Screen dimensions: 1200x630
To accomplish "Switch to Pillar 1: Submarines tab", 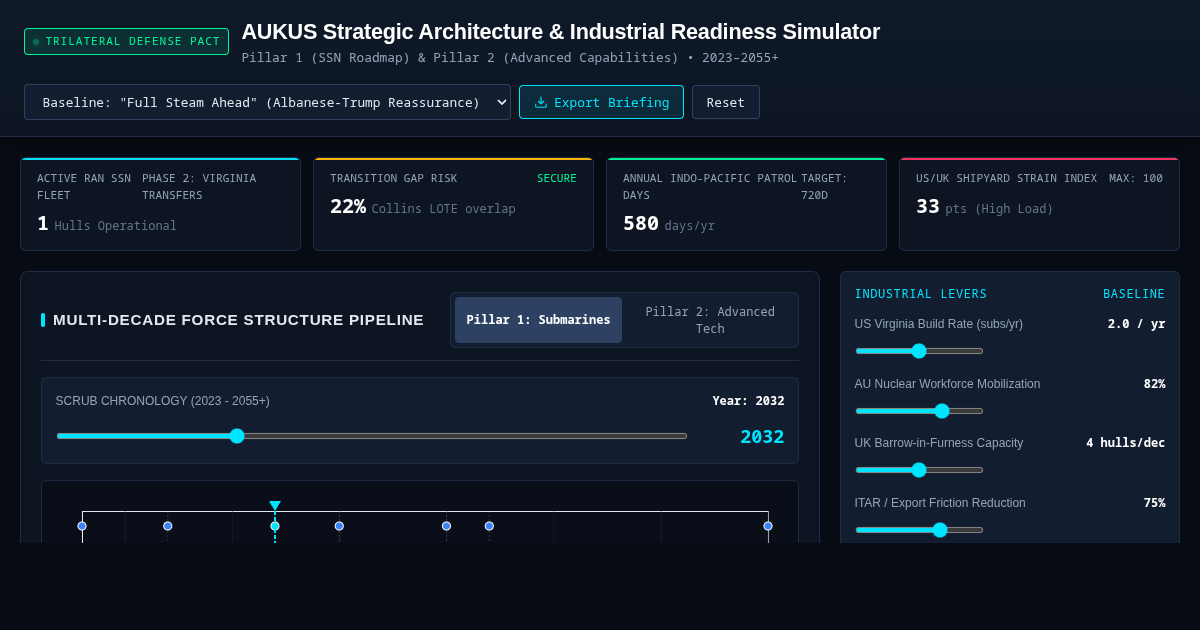I will (x=538, y=320).
